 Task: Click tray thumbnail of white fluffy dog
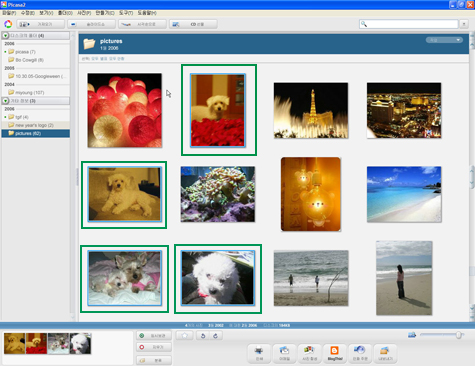pos(80,343)
